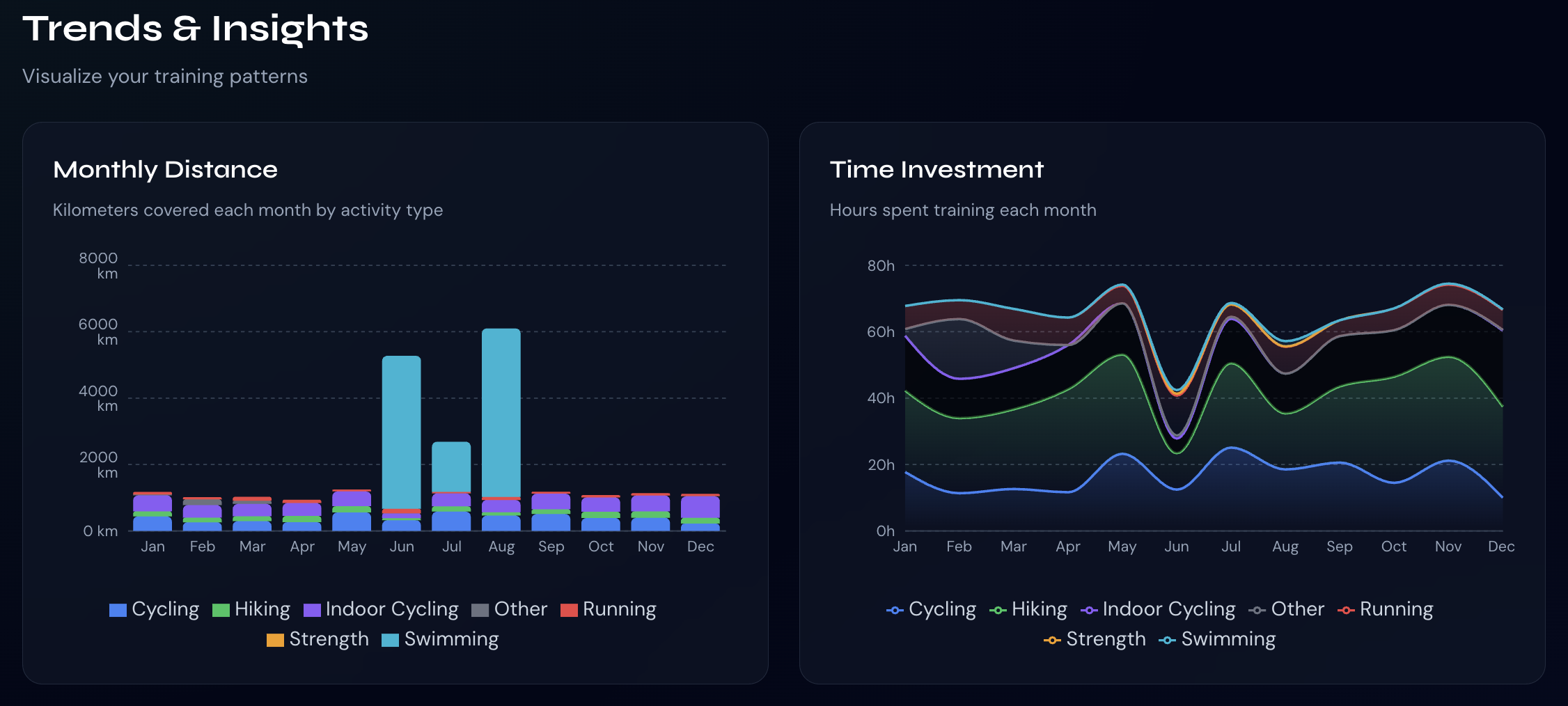Click Strength line marker in Time Investment legend

(1052, 640)
